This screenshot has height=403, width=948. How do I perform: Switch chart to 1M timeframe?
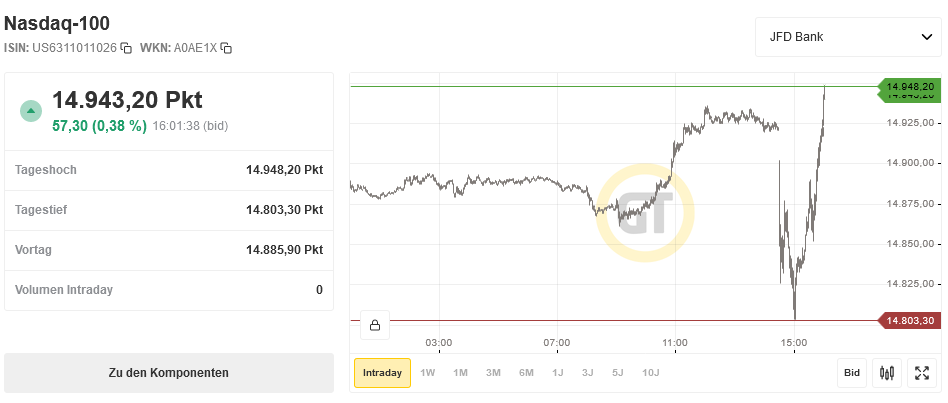[x=460, y=373]
